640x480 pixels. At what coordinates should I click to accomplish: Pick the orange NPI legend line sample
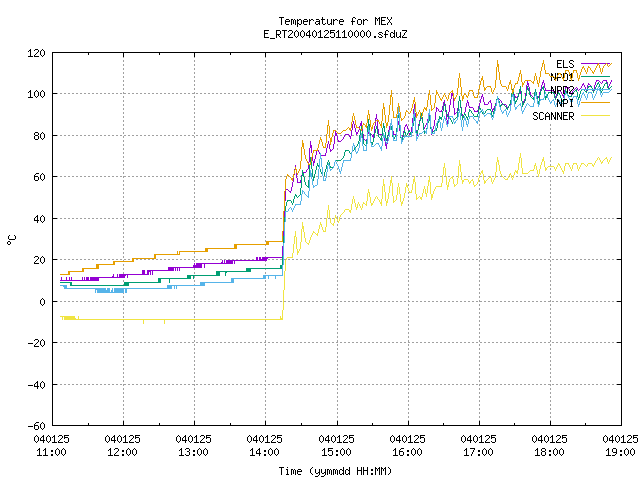pos(595,103)
